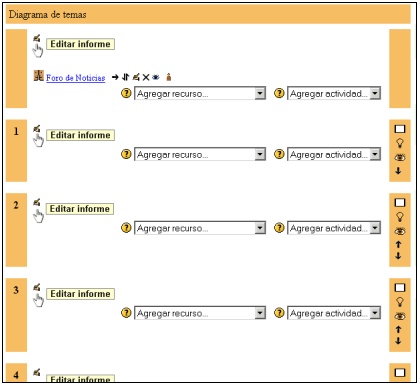Click edit summary pencil in topic 2
The width and height of the screenshot is (420, 385).
point(37,202)
